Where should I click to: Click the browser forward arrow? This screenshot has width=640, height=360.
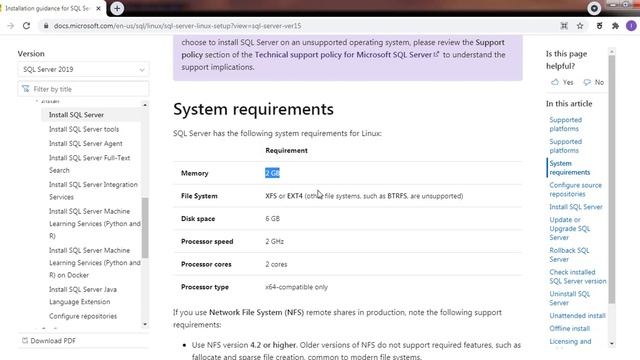pos(11,26)
